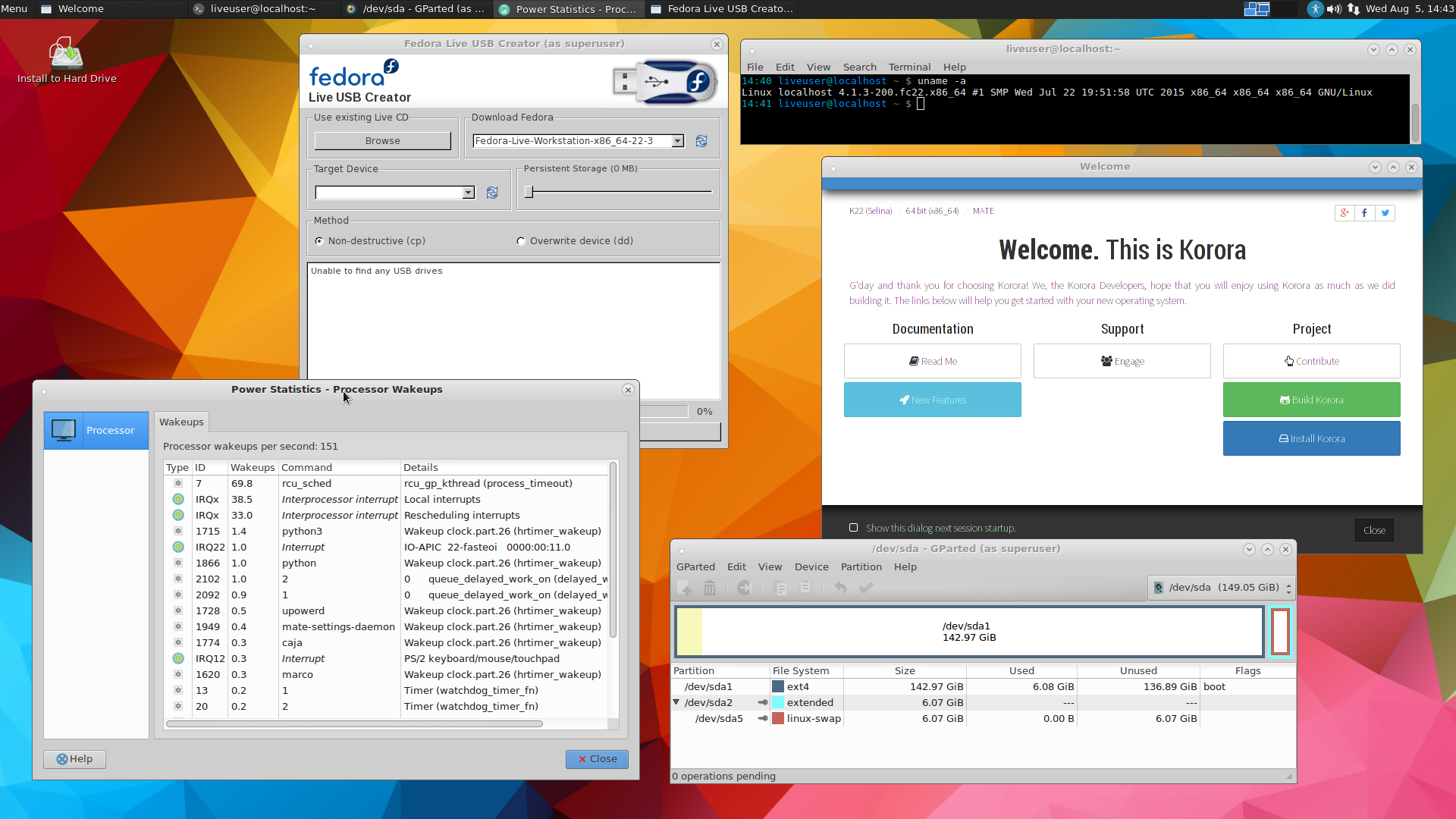Click the rcu_sched row type icon
The width and height of the screenshot is (1456, 819).
(x=178, y=483)
